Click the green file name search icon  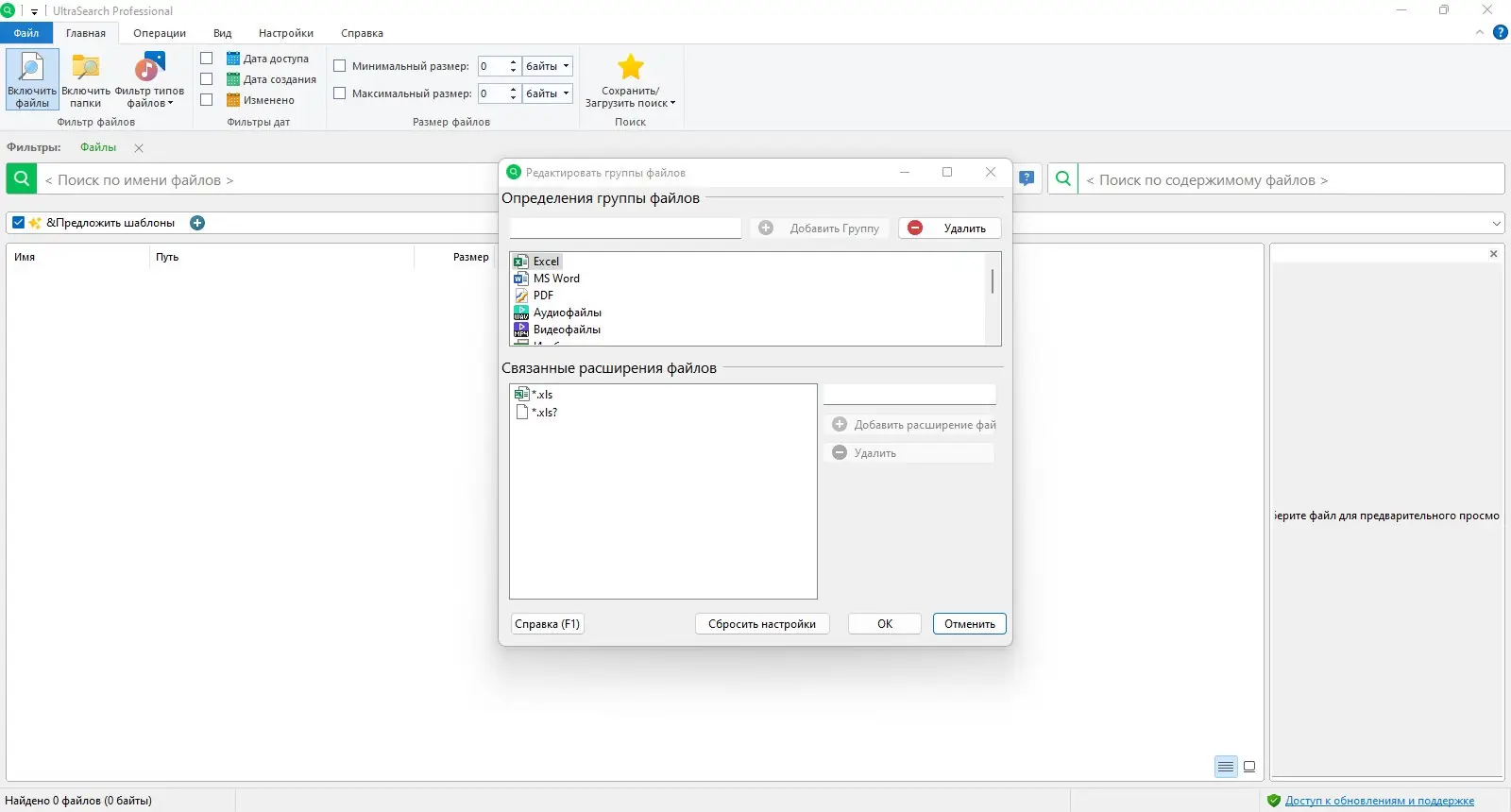(22, 178)
